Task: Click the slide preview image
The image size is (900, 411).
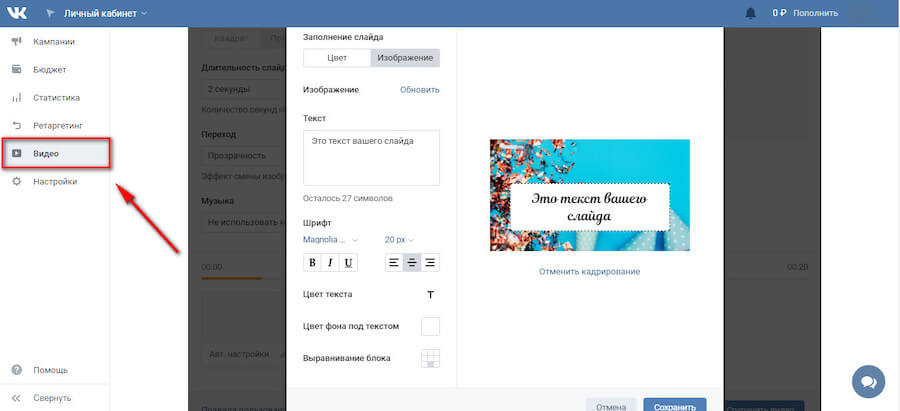Action: [589, 195]
